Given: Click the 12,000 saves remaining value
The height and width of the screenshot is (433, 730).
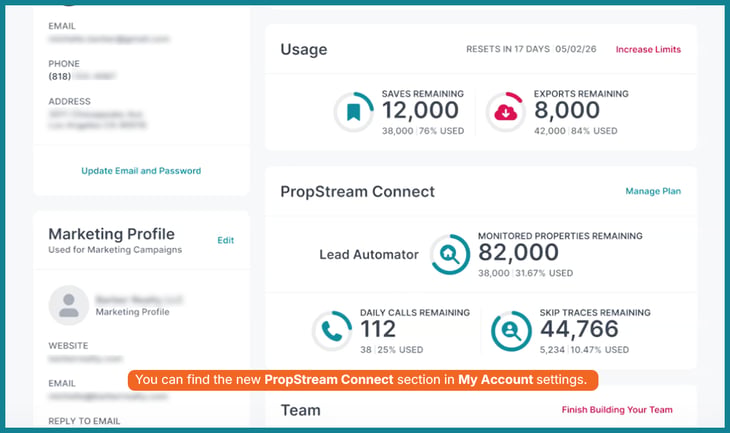Looking at the screenshot, I should pyautogui.click(x=420, y=110).
